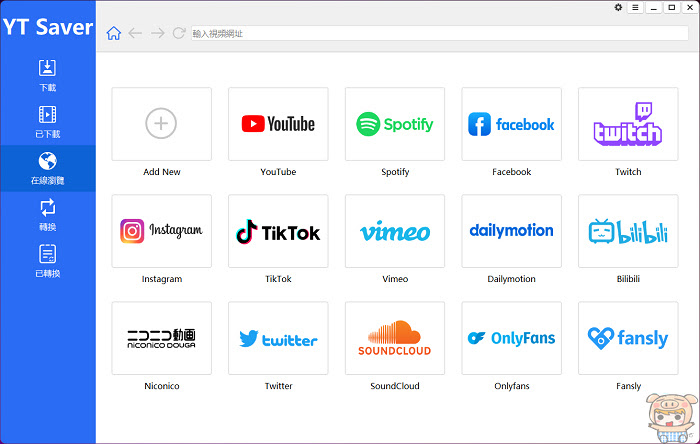Focus the video URL input field

coord(440,33)
